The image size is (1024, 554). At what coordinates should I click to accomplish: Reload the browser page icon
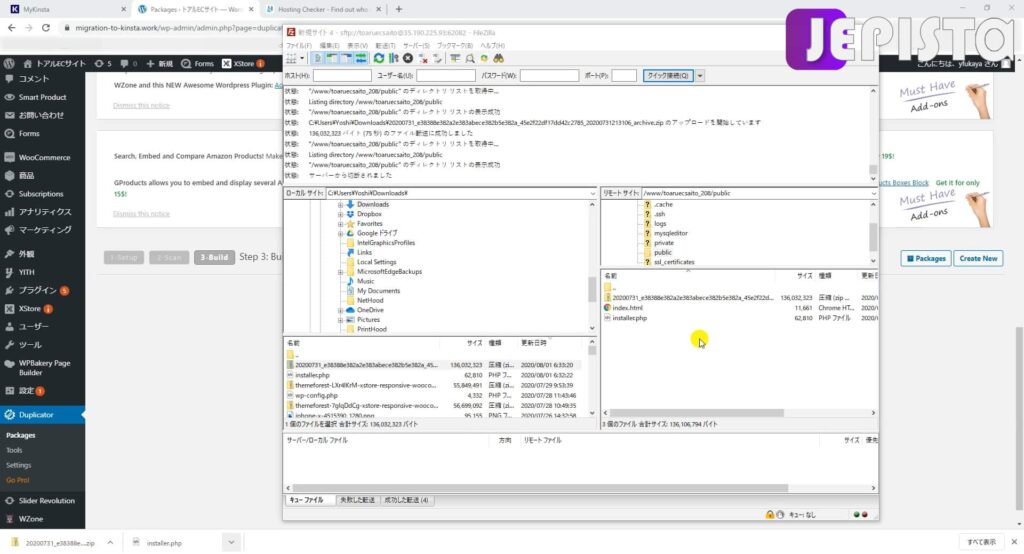[46, 28]
